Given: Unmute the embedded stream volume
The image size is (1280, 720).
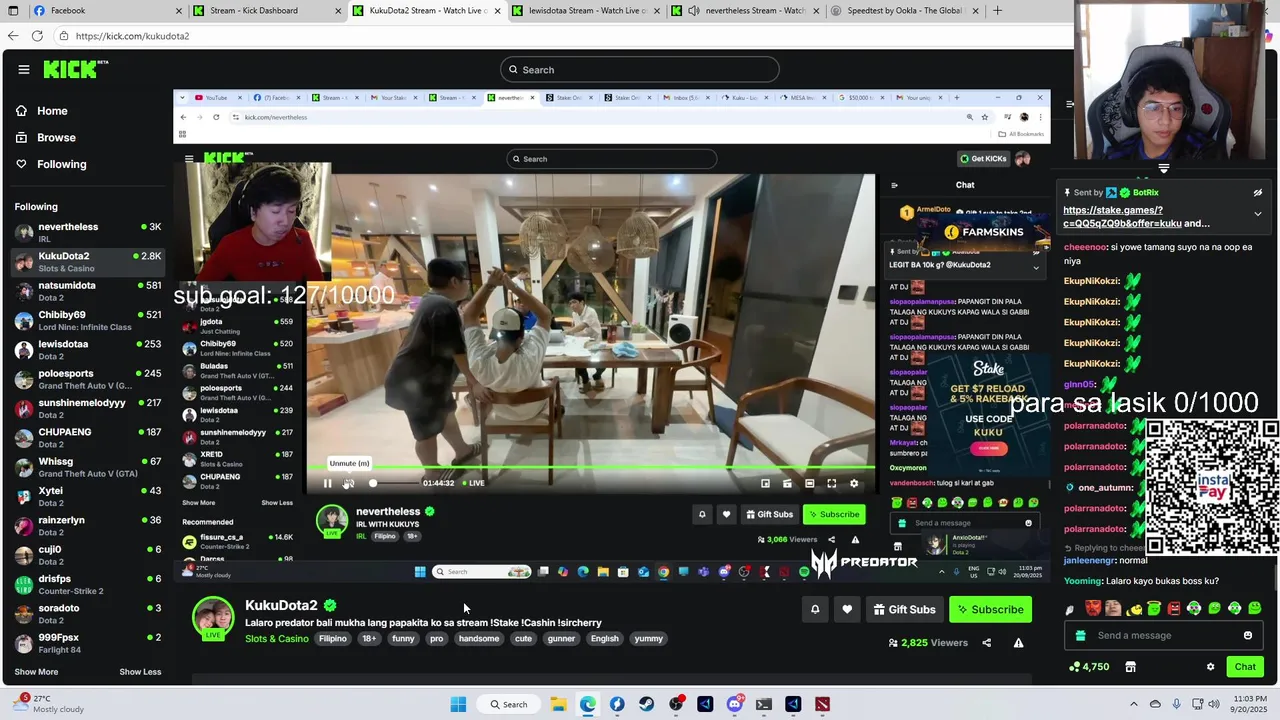Looking at the screenshot, I should pos(348,483).
